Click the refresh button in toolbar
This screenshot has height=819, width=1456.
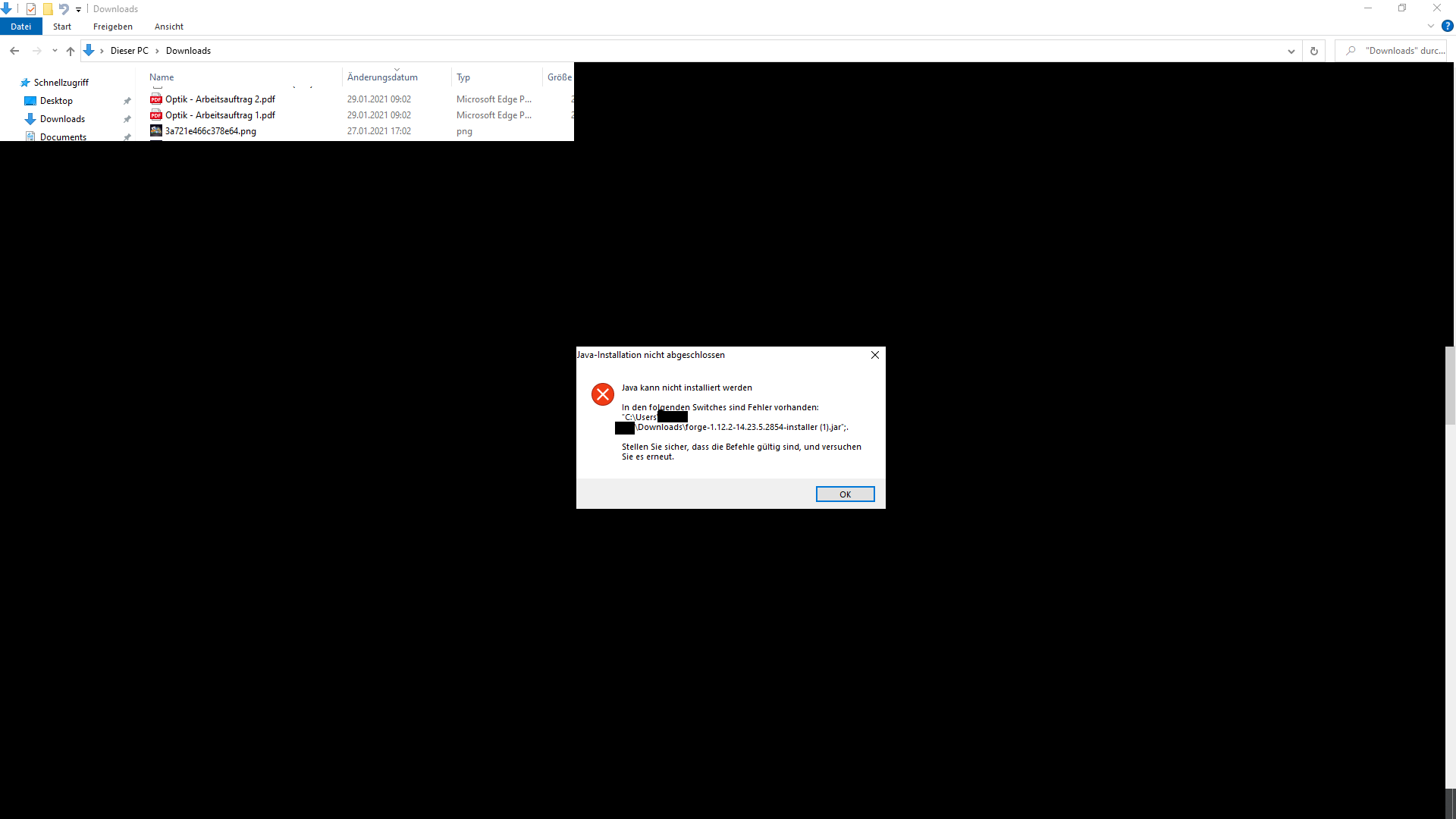pos(1315,51)
